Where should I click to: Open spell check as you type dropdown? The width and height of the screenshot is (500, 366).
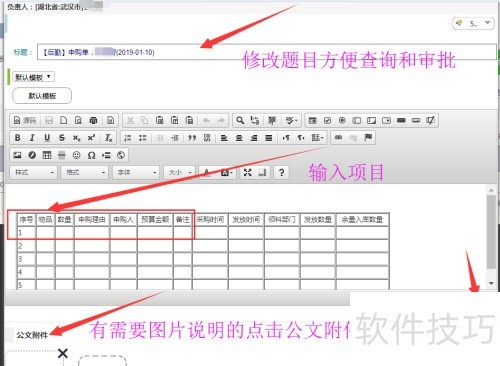[291, 120]
